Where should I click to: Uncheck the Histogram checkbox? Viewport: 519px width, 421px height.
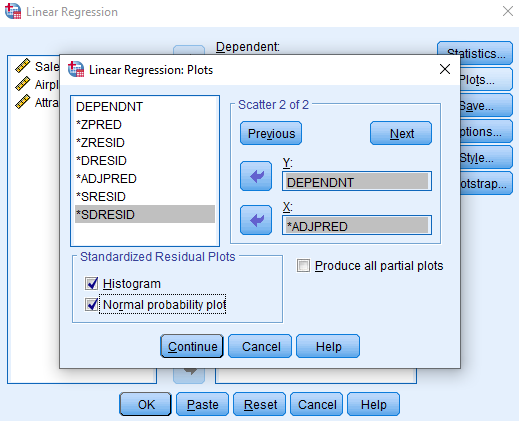(91, 283)
